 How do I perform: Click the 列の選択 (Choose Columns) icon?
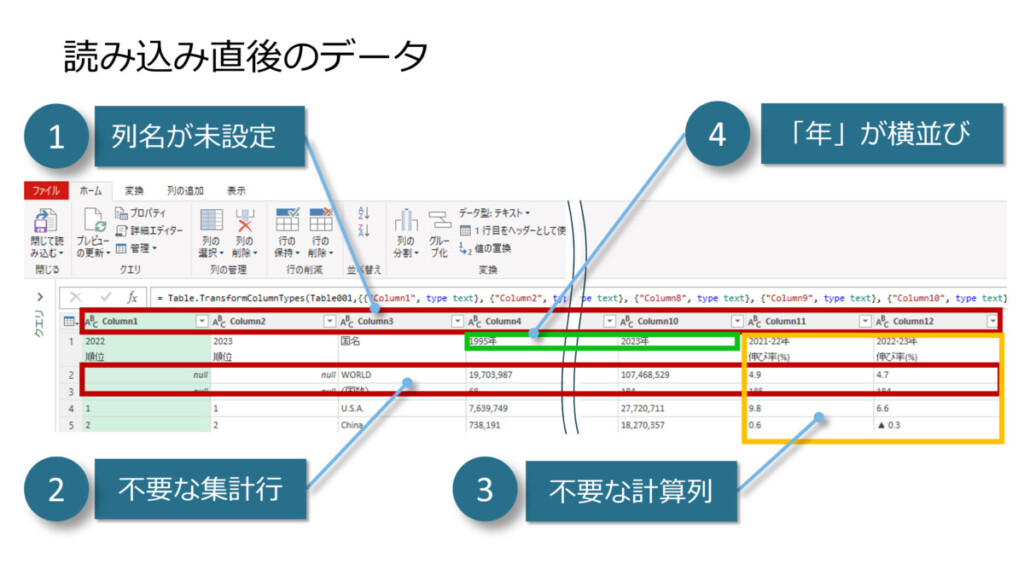tap(211, 224)
